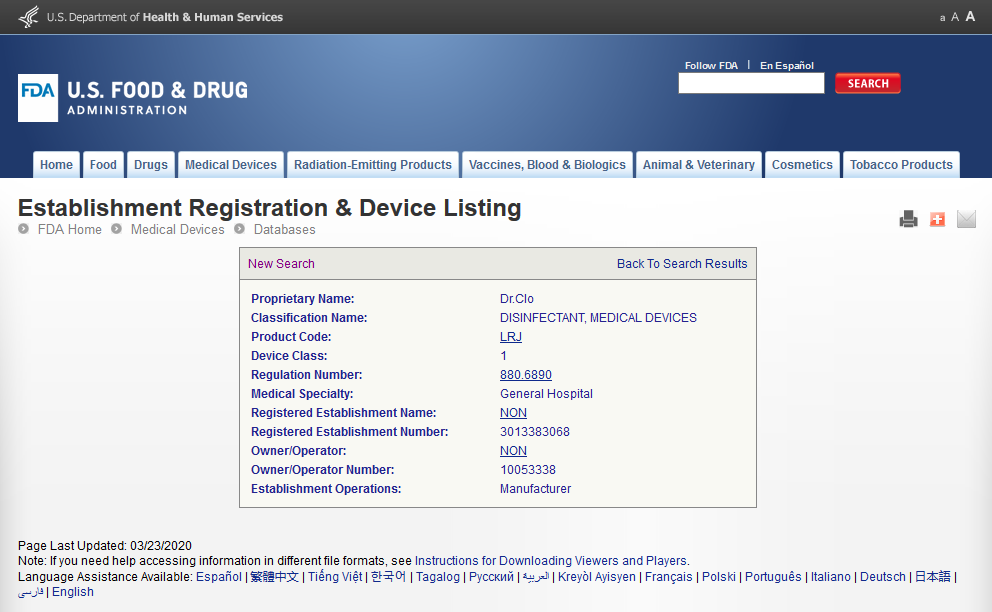
Task: Click the print page icon
Action: (x=908, y=219)
